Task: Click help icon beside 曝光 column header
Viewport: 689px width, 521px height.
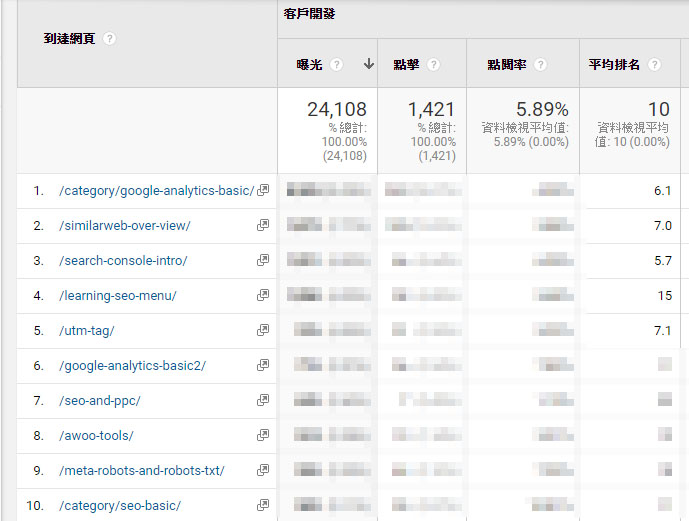Action: pos(337,65)
